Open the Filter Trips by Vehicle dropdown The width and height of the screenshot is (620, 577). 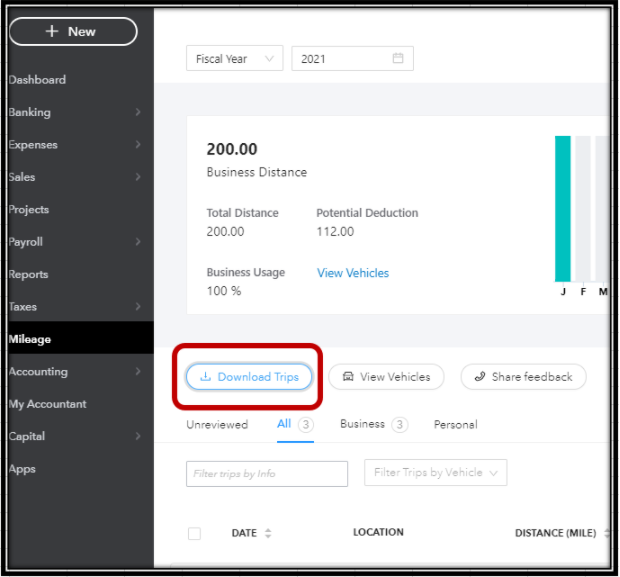tap(435, 473)
